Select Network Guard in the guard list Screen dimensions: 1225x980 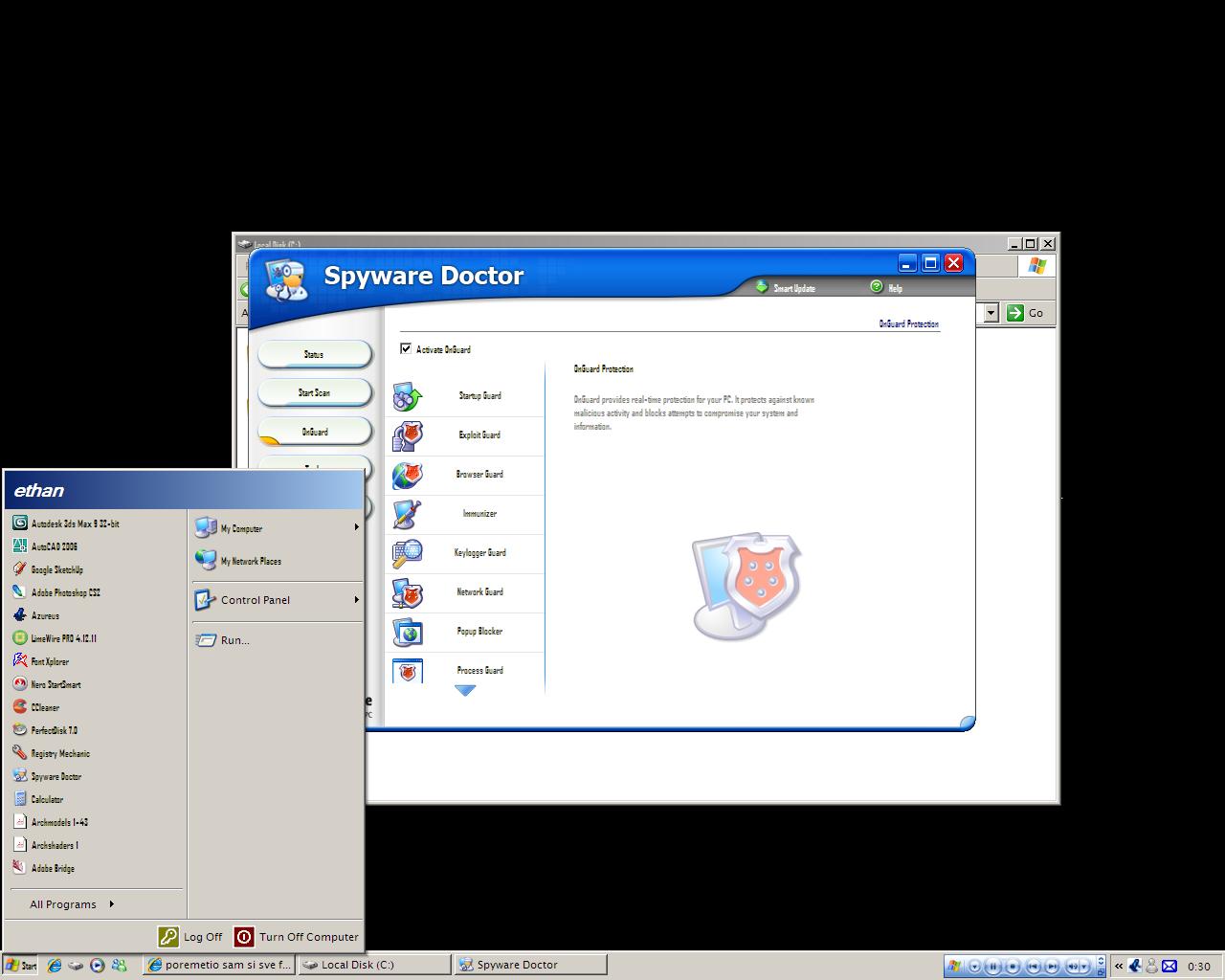coord(466,592)
